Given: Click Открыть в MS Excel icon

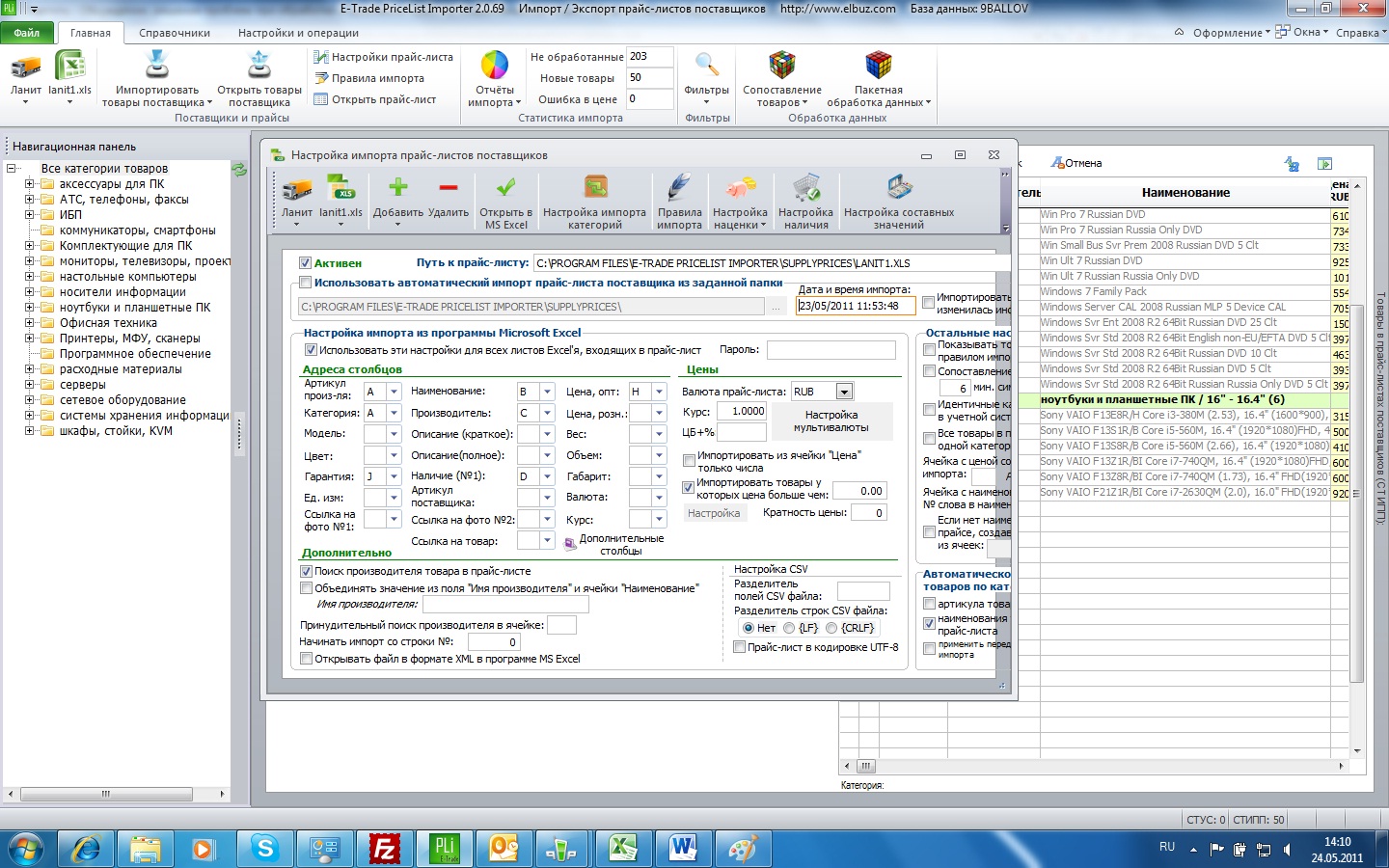Looking at the screenshot, I should (505, 187).
